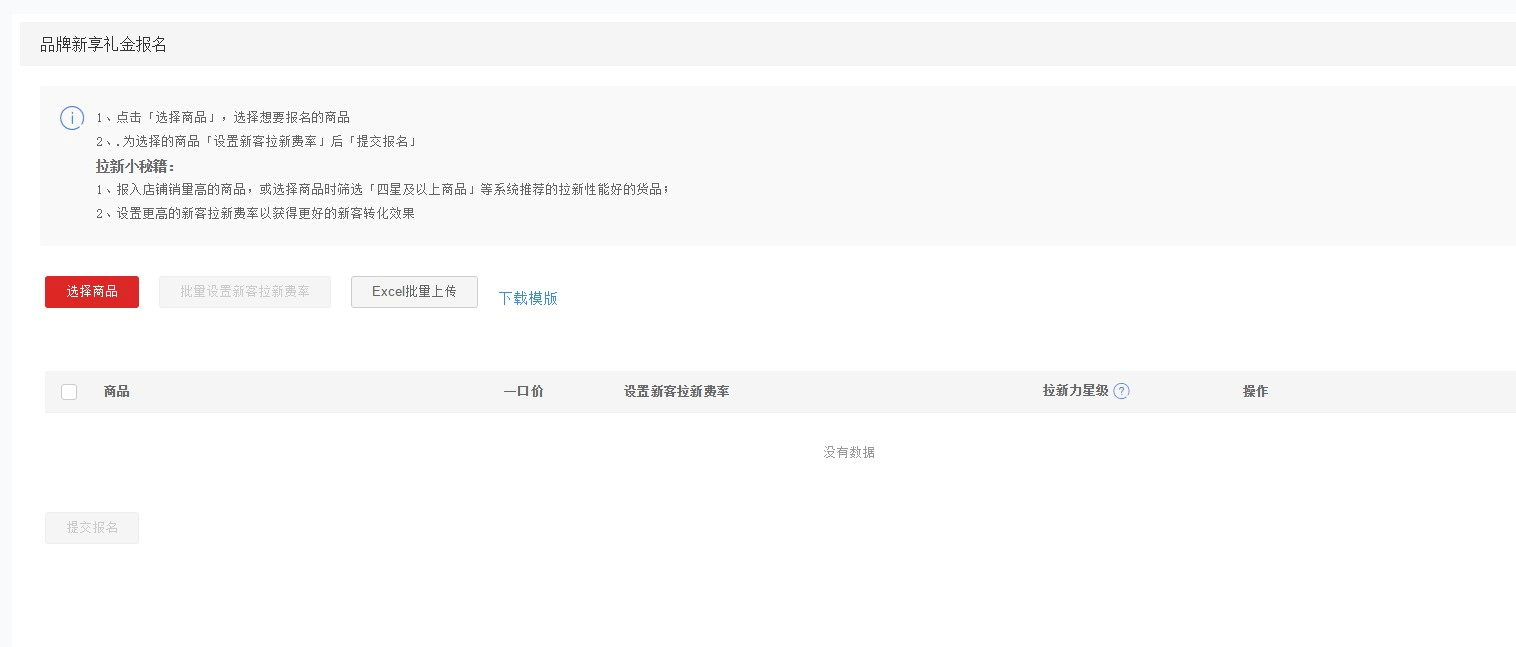The image size is (1516, 647).
Task: Click the 商品 column header
Action: click(117, 391)
